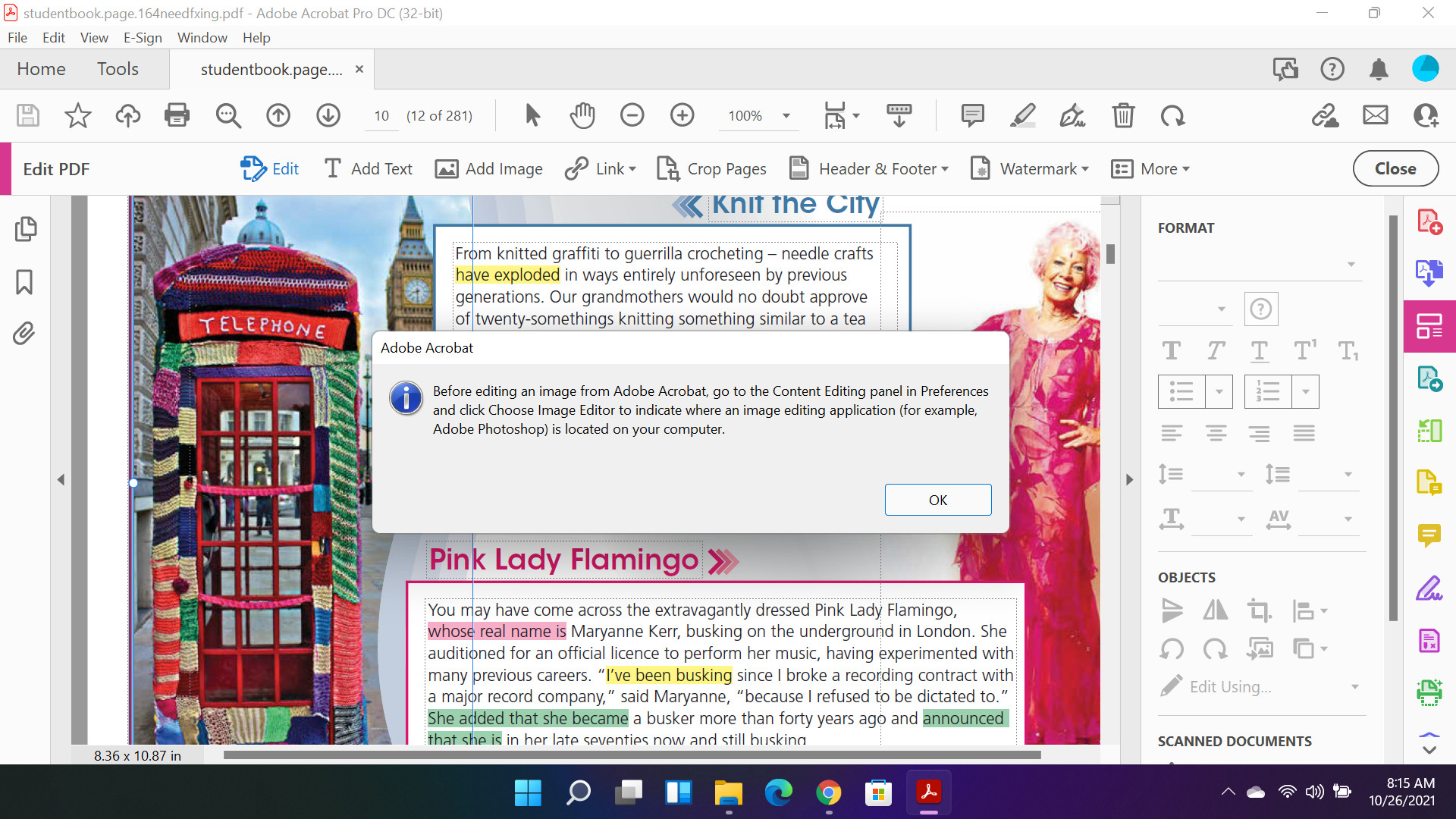Open the attachments paperclip panel
Viewport: 1456px width, 819px height.
click(x=24, y=334)
